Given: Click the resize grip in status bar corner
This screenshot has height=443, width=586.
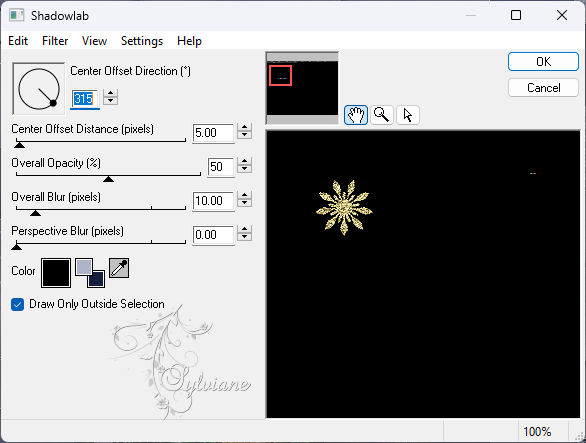Looking at the screenshot, I should click(x=579, y=436).
